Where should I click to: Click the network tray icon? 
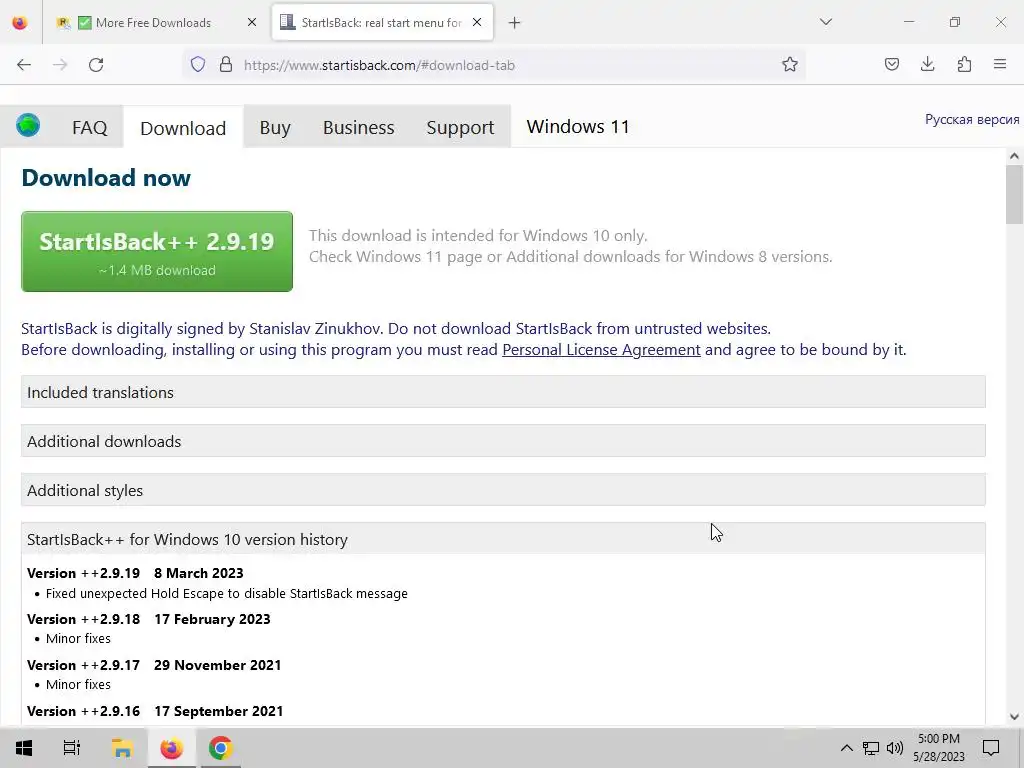(871, 748)
